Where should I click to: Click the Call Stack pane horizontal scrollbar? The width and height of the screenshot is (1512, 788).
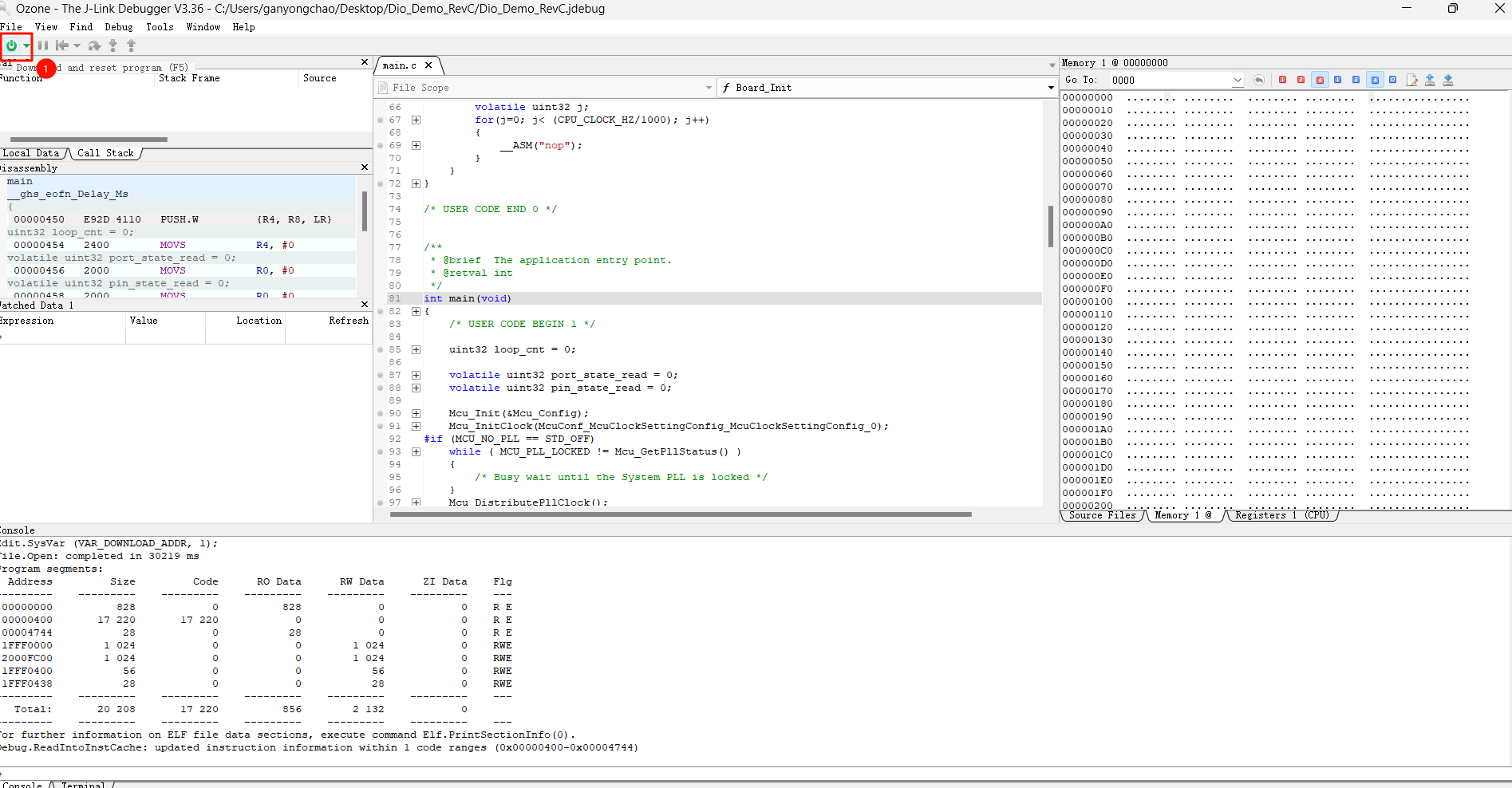click(89, 139)
